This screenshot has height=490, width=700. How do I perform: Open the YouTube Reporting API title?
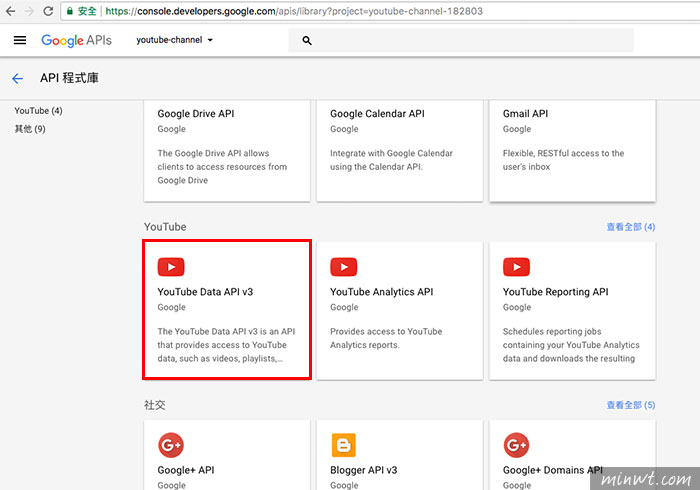[555, 292]
